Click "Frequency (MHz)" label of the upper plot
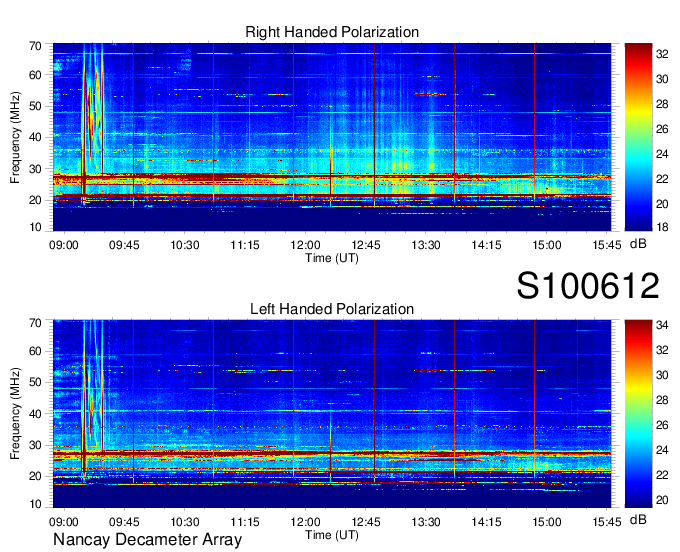This screenshot has width=680, height=552. (x=15, y=137)
